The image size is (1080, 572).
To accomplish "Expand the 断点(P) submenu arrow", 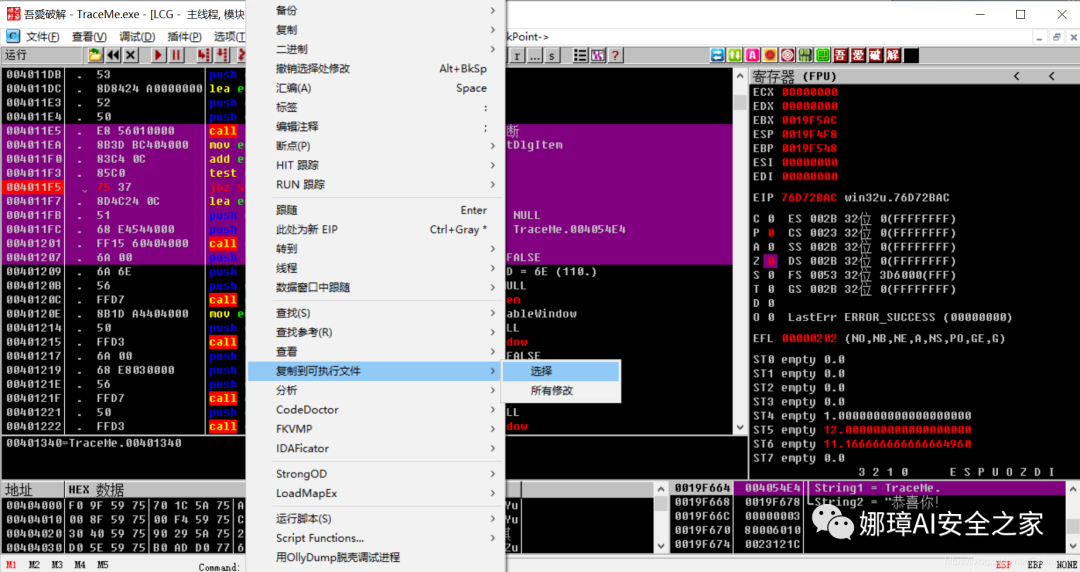I will point(492,145).
